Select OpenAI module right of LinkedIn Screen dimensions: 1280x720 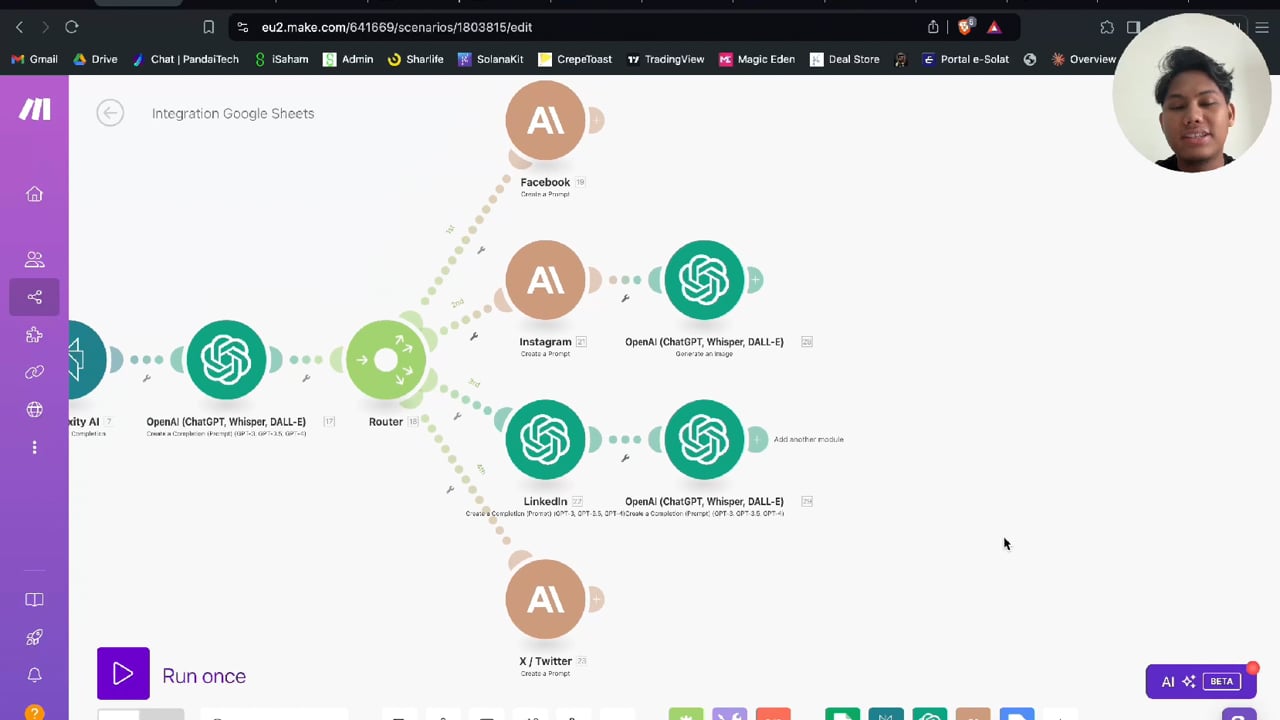704,440
